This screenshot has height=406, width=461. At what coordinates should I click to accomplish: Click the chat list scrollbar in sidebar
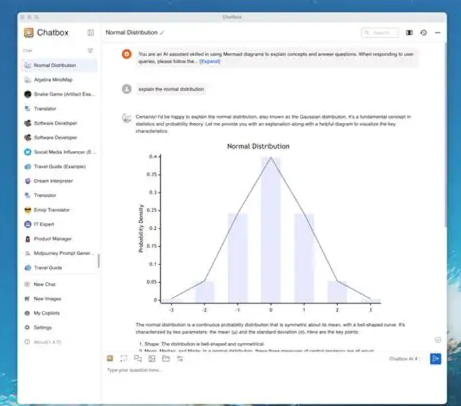(99, 261)
